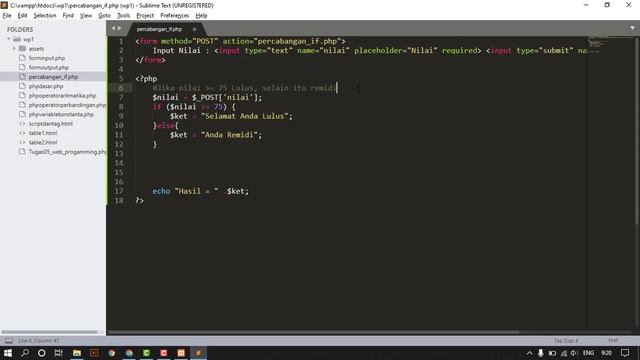
Task: Open the taskbar clock
Action: [x=606, y=353]
